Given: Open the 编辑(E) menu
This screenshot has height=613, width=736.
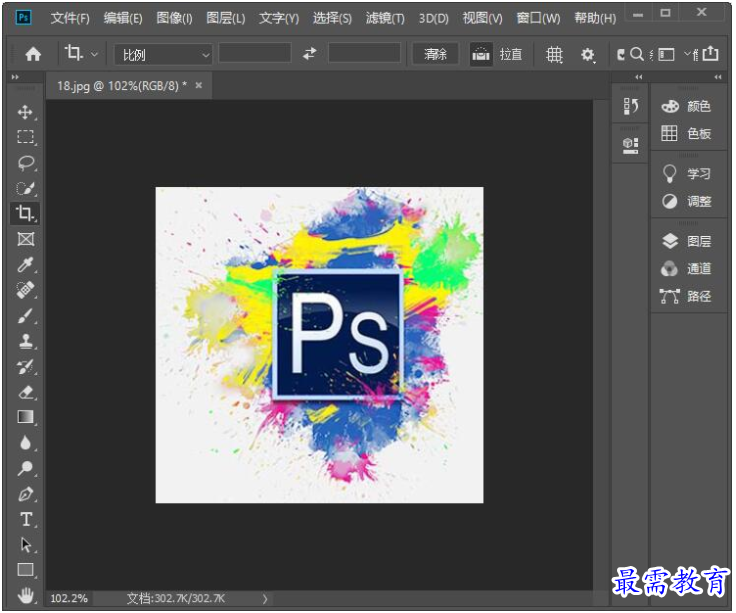Looking at the screenshot, I should point(123,18).
